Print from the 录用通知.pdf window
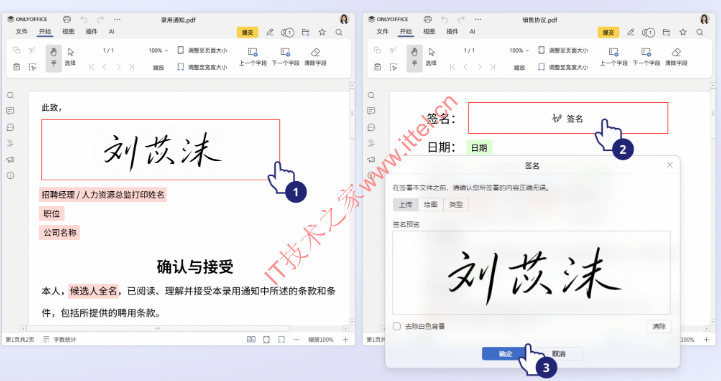 pyautogui.click(x=67, y=19)
